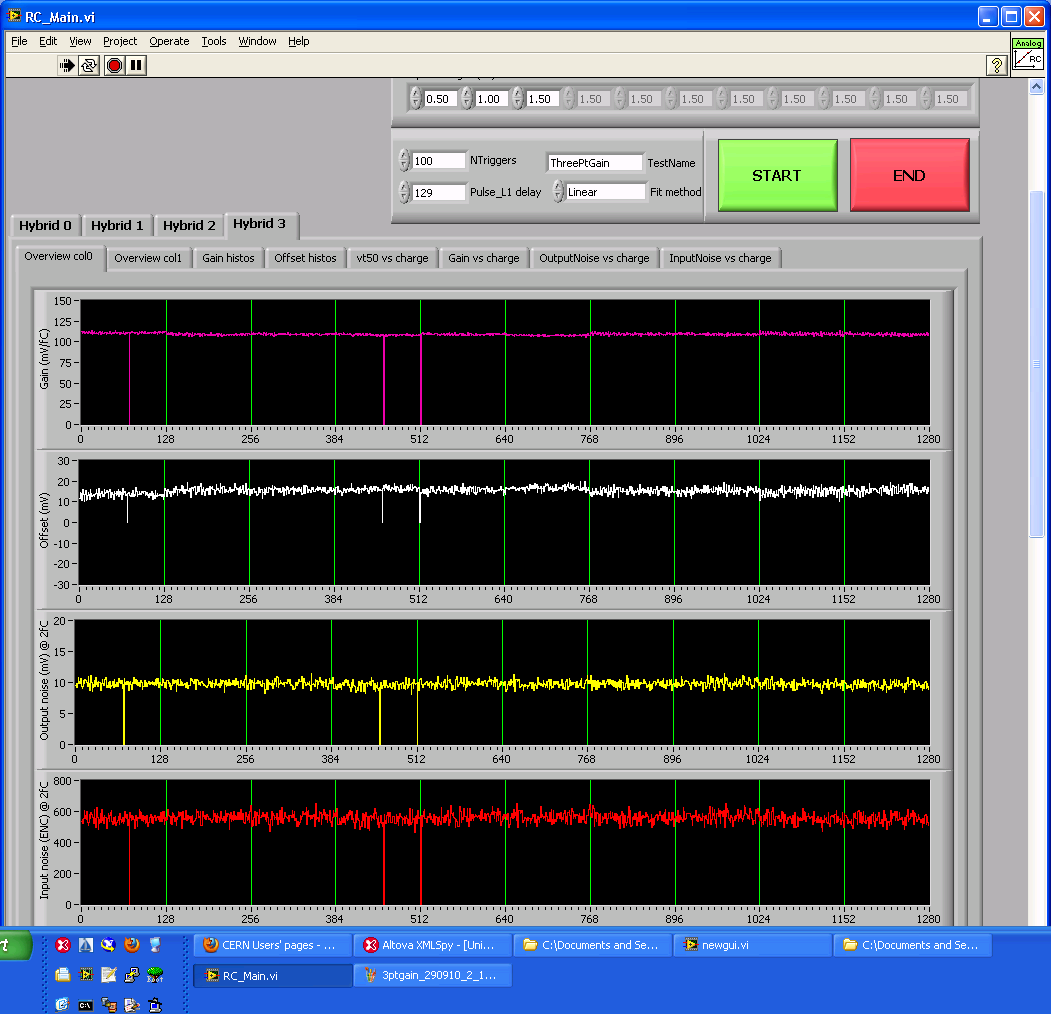Viewport: 1051px width, 1014px height.
Task: Click the Run arrow toolbar icon
Action: pos(67,65)
